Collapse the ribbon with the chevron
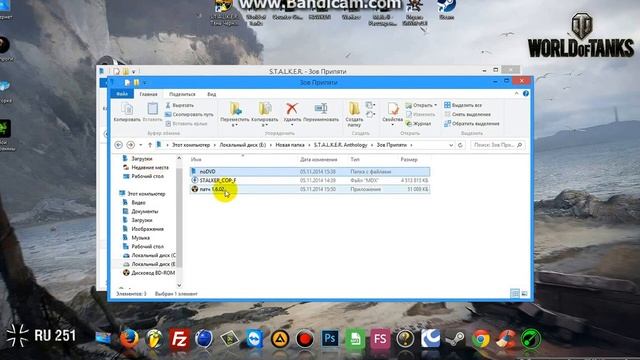This screenshot has height=360, width=640. (x=516, y=93)
